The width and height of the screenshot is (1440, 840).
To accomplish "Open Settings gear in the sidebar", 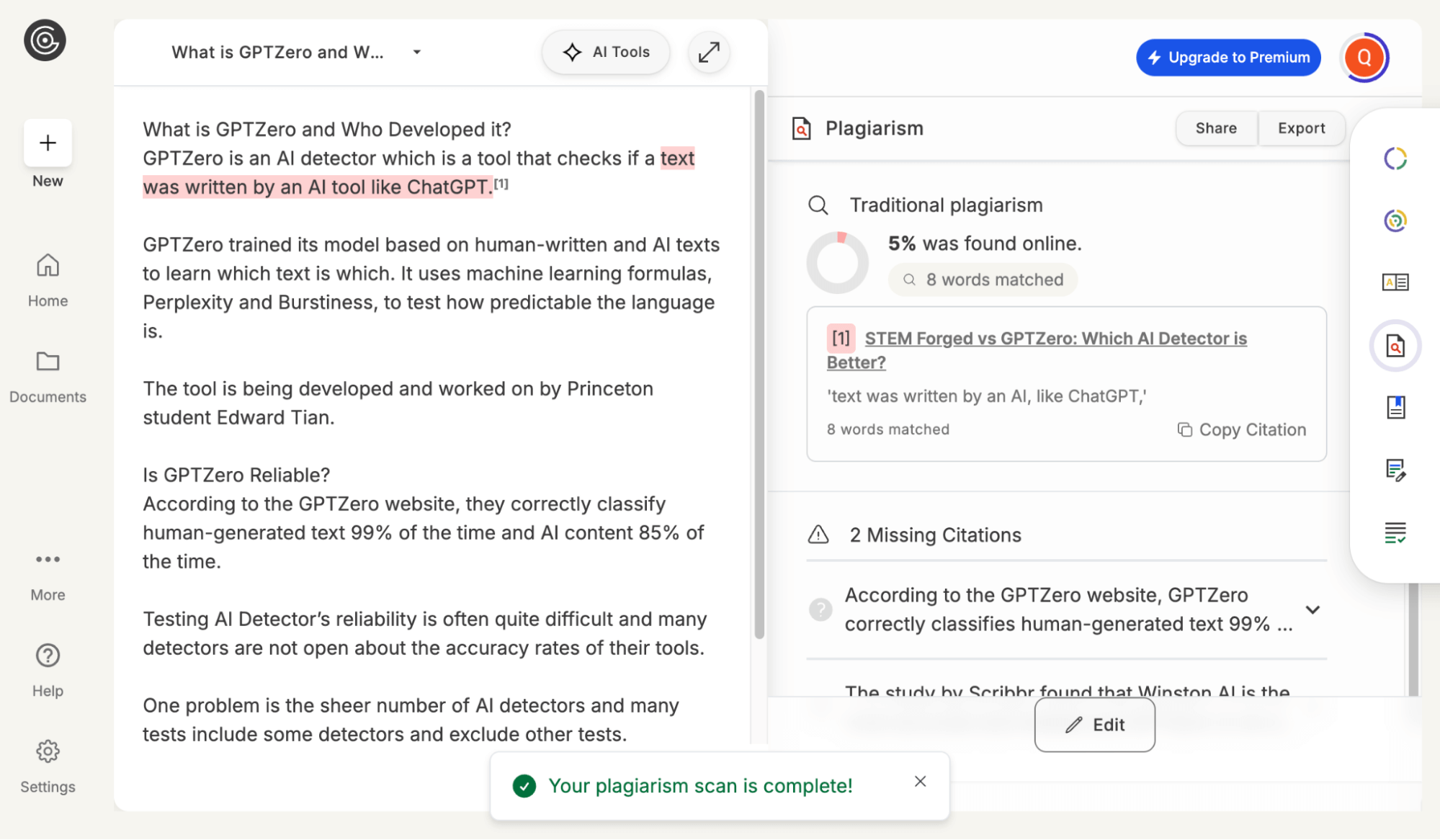I will 48,767.
